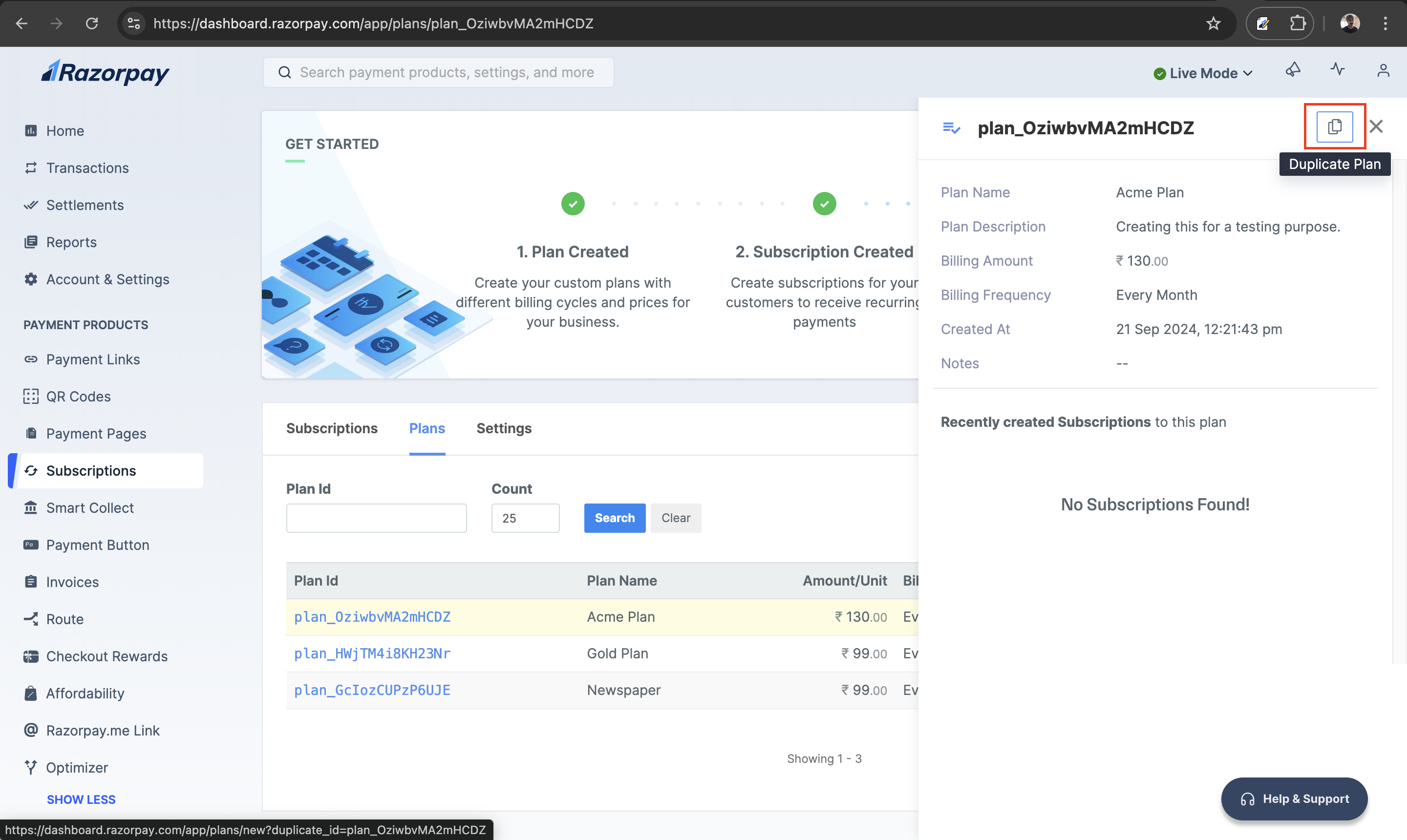Click the '2. Subscription Created' step heading
The height and width of the screenshot is (840, 1407).
coord(824,252)
